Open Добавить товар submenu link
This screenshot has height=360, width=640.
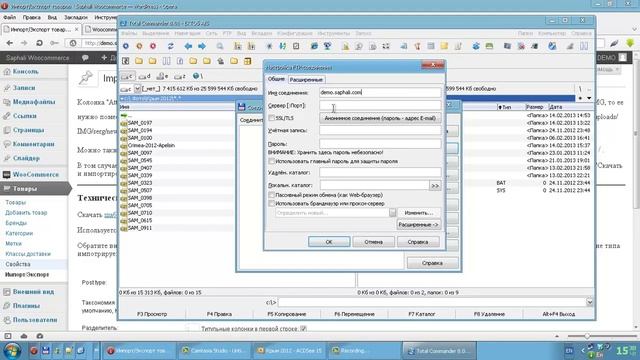[x=26, y=213]
